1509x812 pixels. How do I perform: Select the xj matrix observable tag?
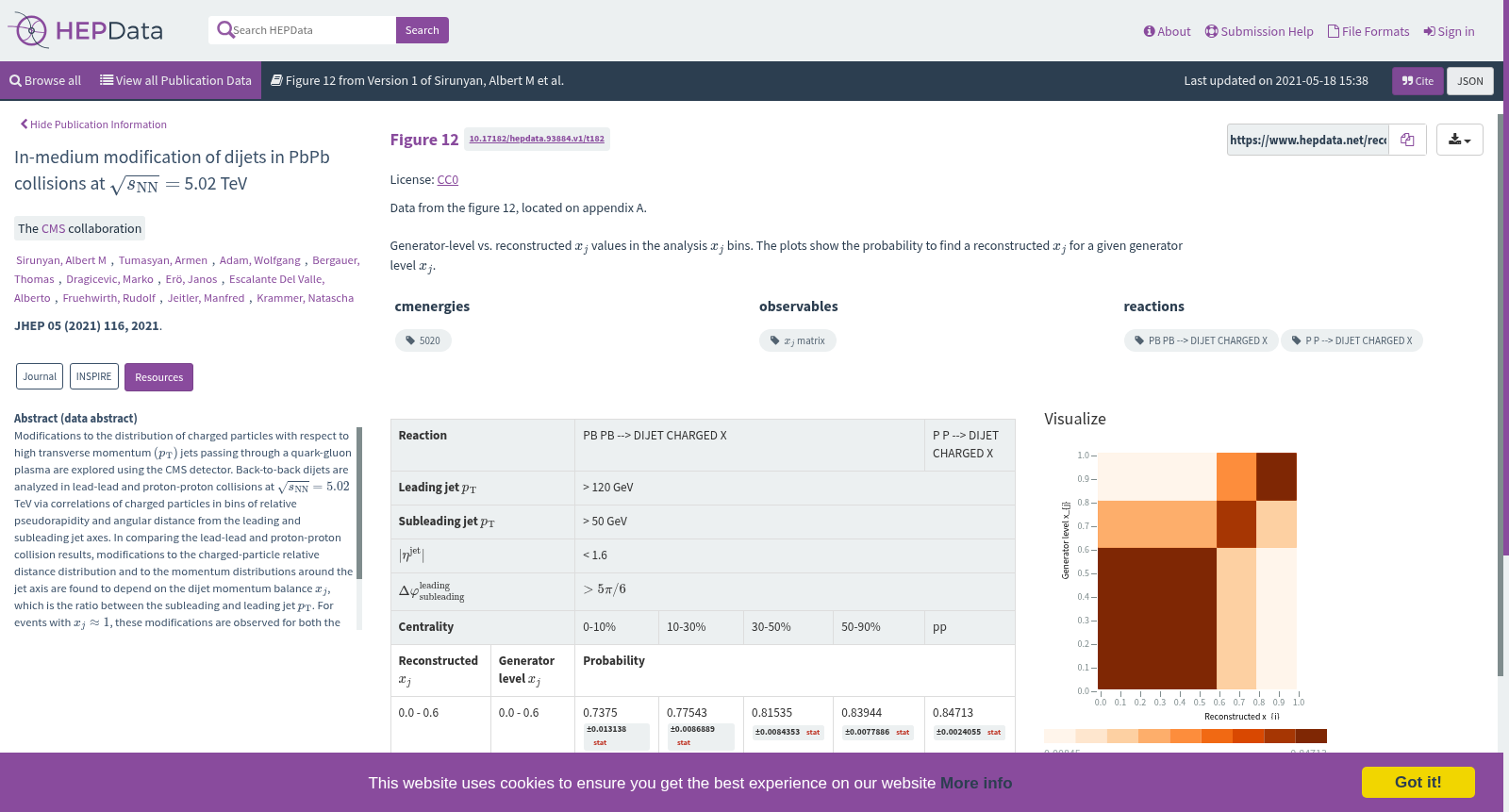click(797, 340)
